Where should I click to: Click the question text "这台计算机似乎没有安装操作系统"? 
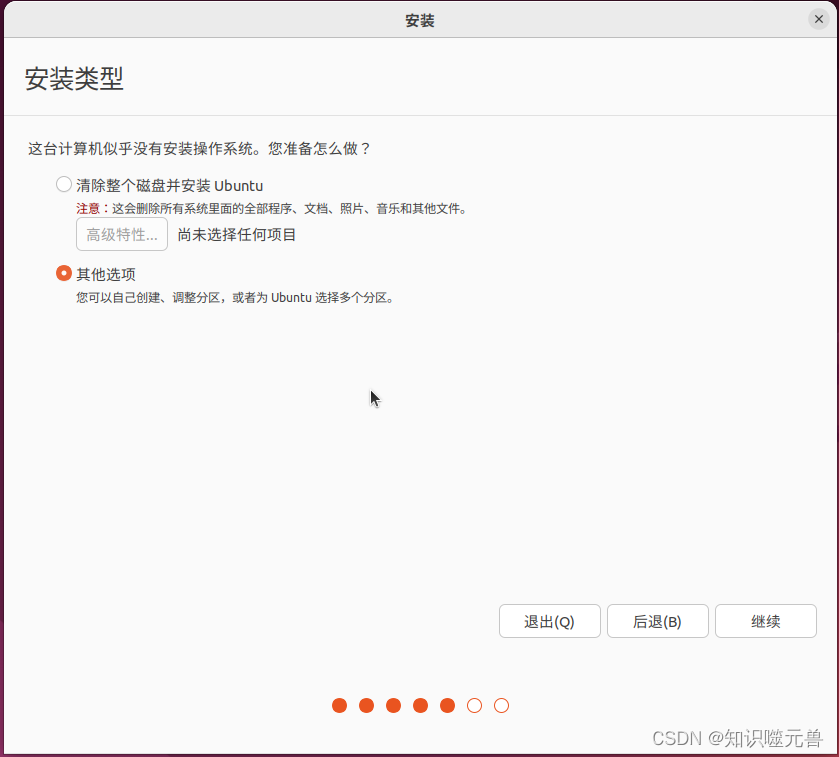[x=139, y=149]
